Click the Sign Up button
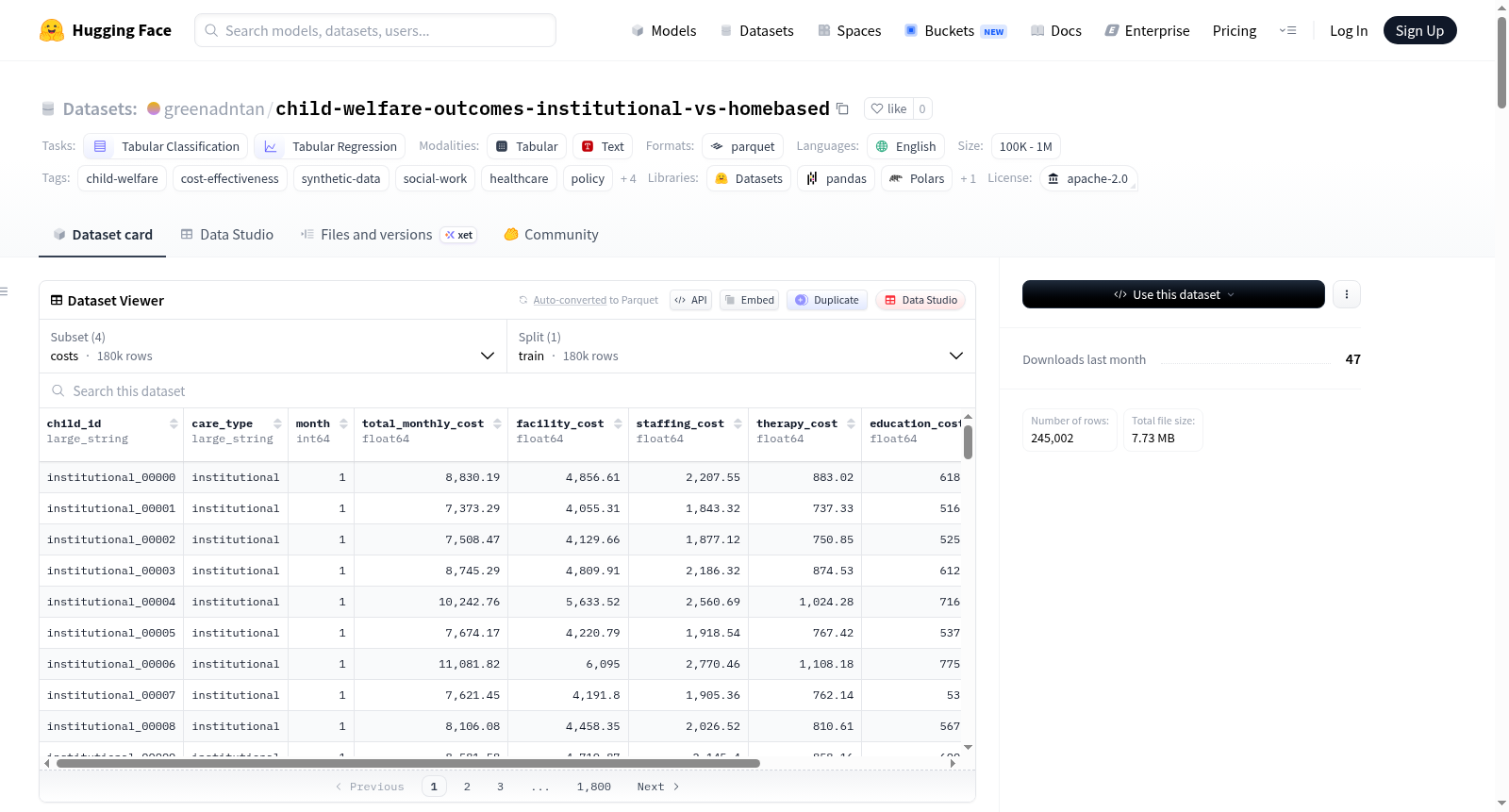The height and width of the screenshot is (812, 1509). pyautogui.click(x=1419, y=31)
